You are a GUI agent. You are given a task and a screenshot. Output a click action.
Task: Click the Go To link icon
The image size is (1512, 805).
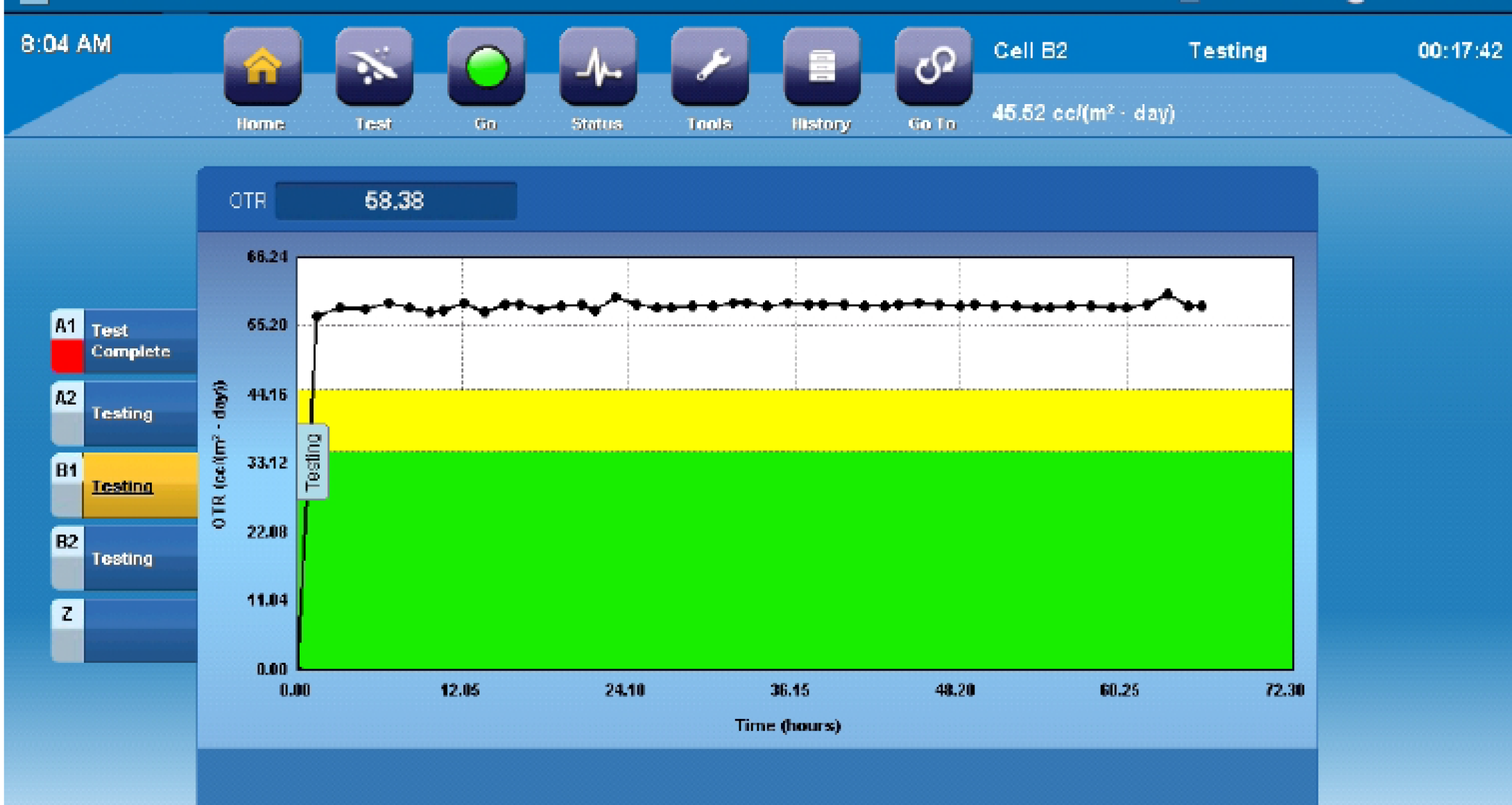pos(934,68)
